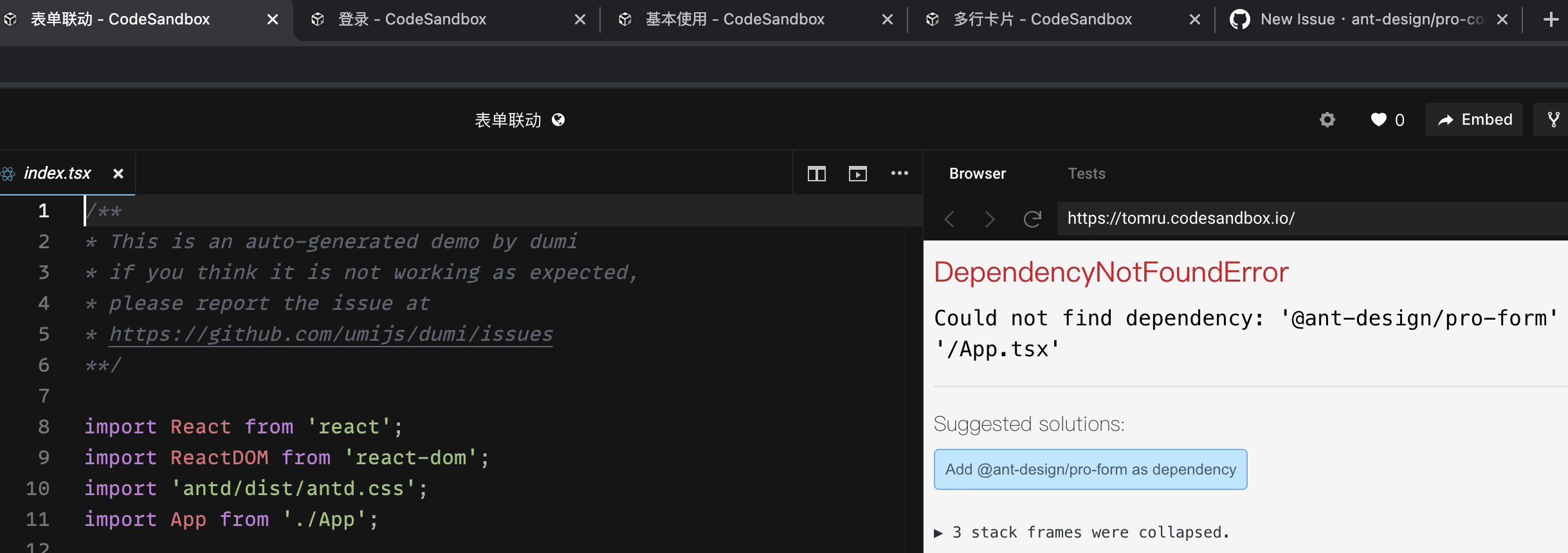
Task: Open the dumi GitHub issues link in code
Action: click(331, 334)
